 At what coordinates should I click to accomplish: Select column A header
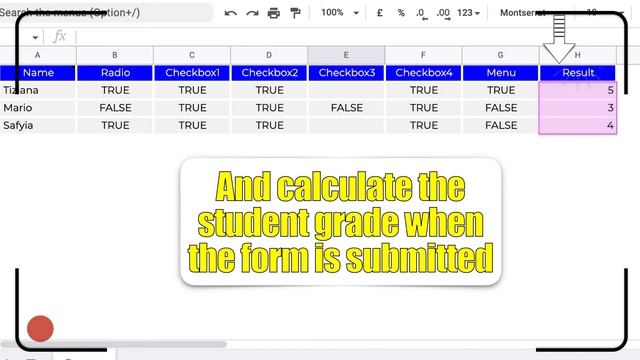tap(38, 55)
